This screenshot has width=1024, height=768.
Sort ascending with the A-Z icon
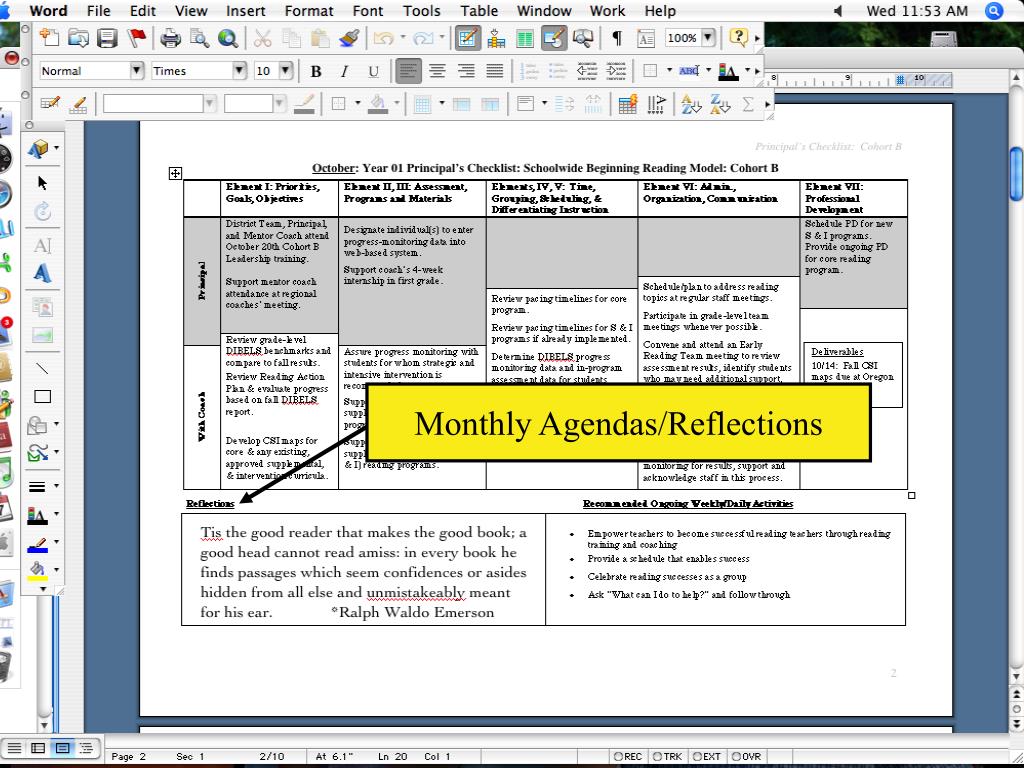point(690,104)
